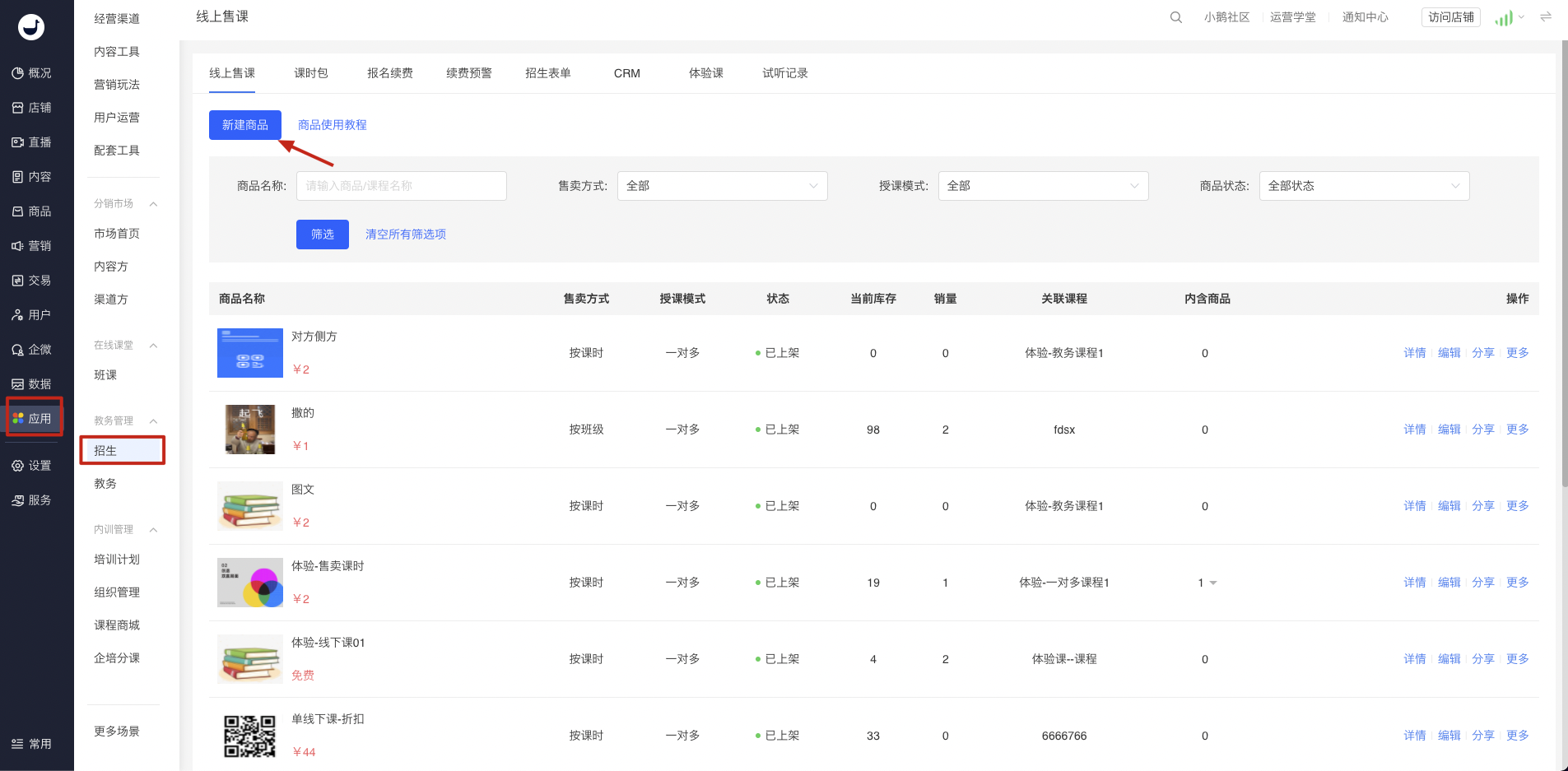Screen dimensions: 1568x771
Task: Focus the 商品名称 input field
Action: (x=402, y=186)
